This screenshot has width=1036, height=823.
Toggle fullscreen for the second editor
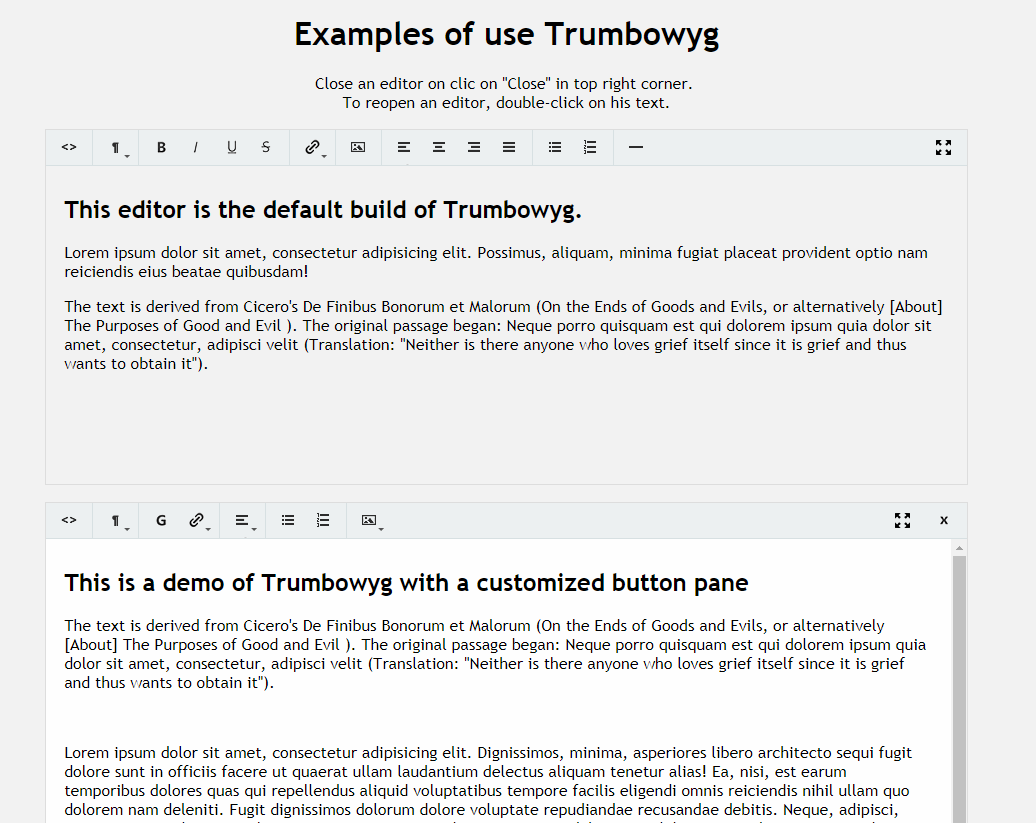pyautogui.click(x=903, y=520)
